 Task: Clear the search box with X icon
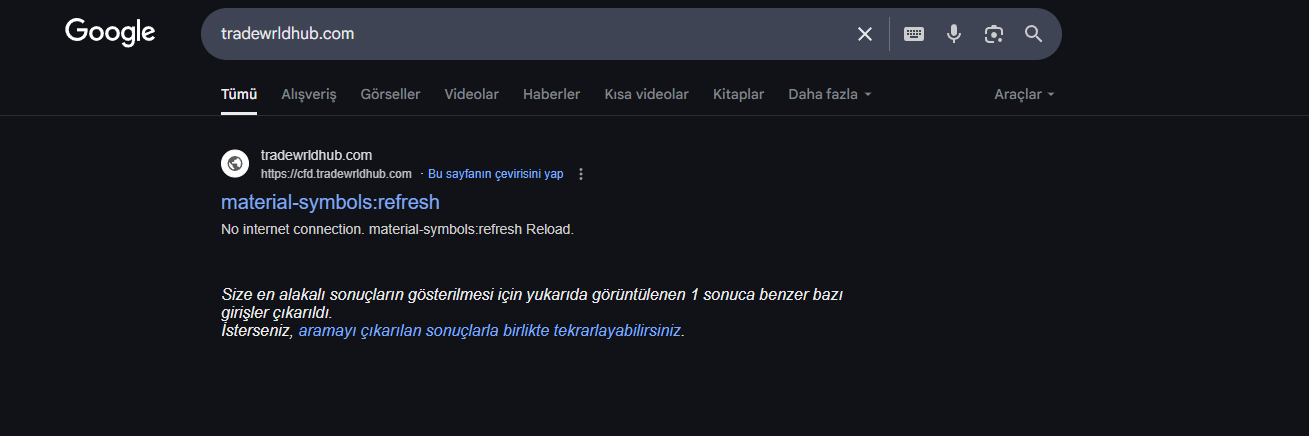(865, 34)
